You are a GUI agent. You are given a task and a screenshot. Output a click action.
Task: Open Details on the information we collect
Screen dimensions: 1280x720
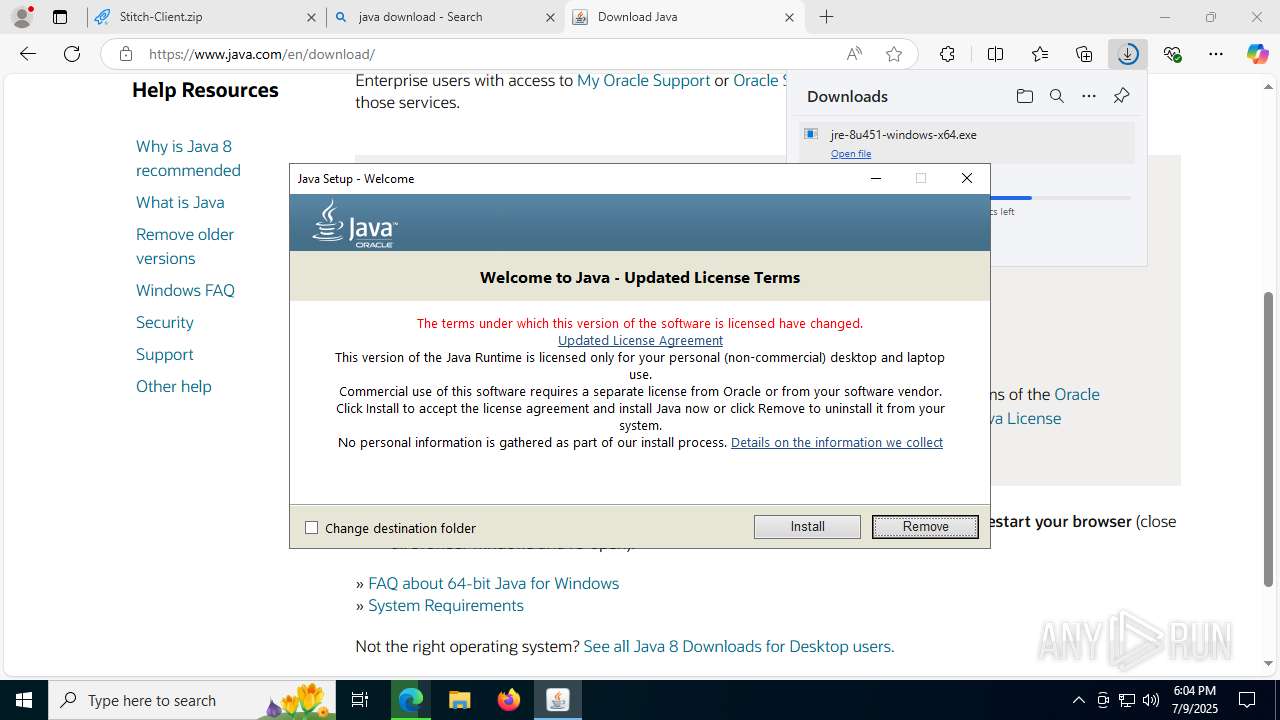pyautogui.click(x=837, y=442)
